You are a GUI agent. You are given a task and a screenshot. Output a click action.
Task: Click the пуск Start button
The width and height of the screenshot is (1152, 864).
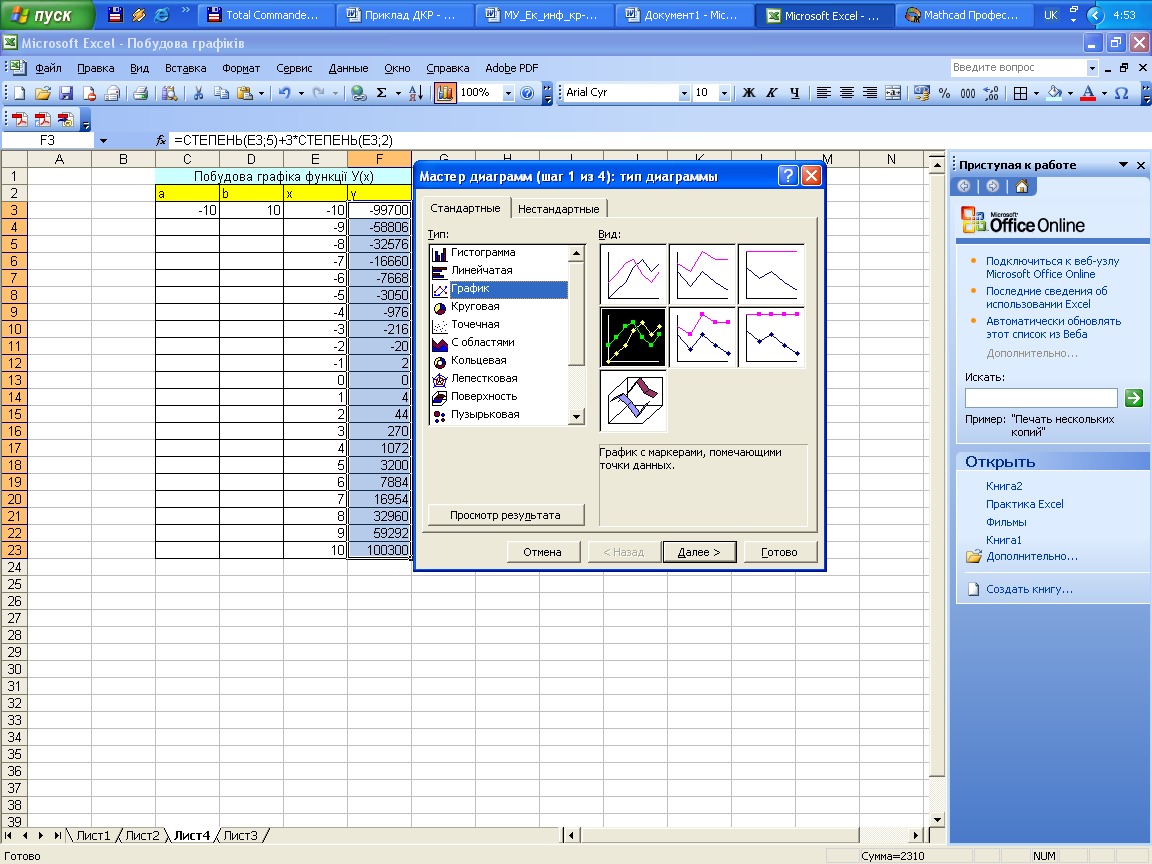pos(47,15)
